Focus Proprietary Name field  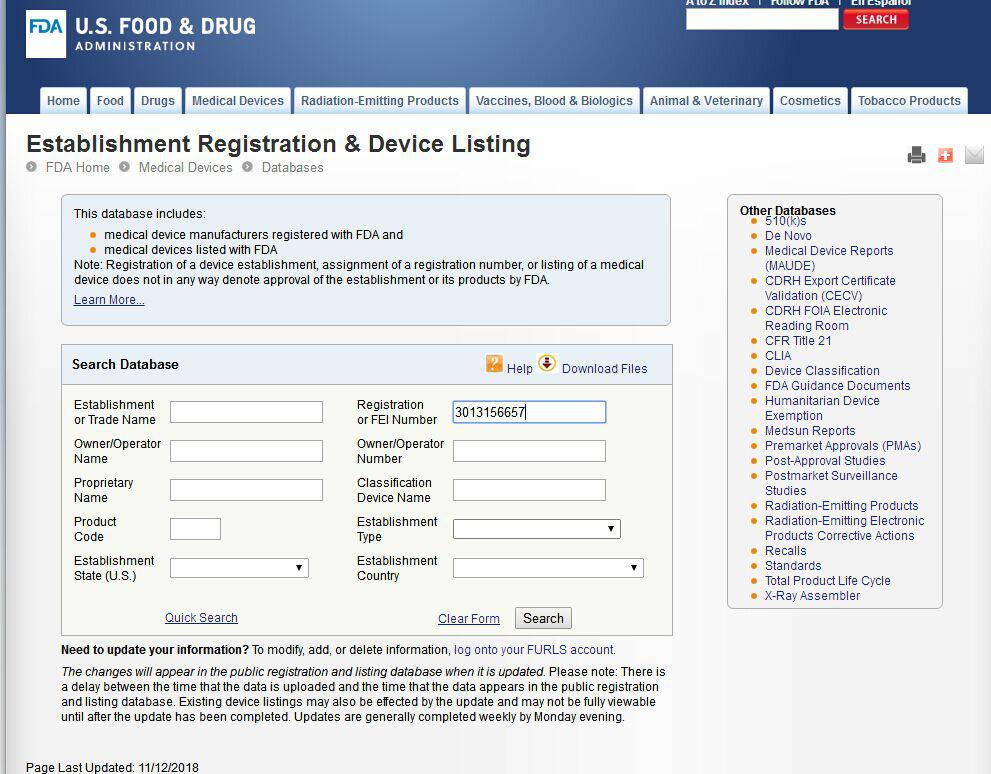click(x=246, y=490)
